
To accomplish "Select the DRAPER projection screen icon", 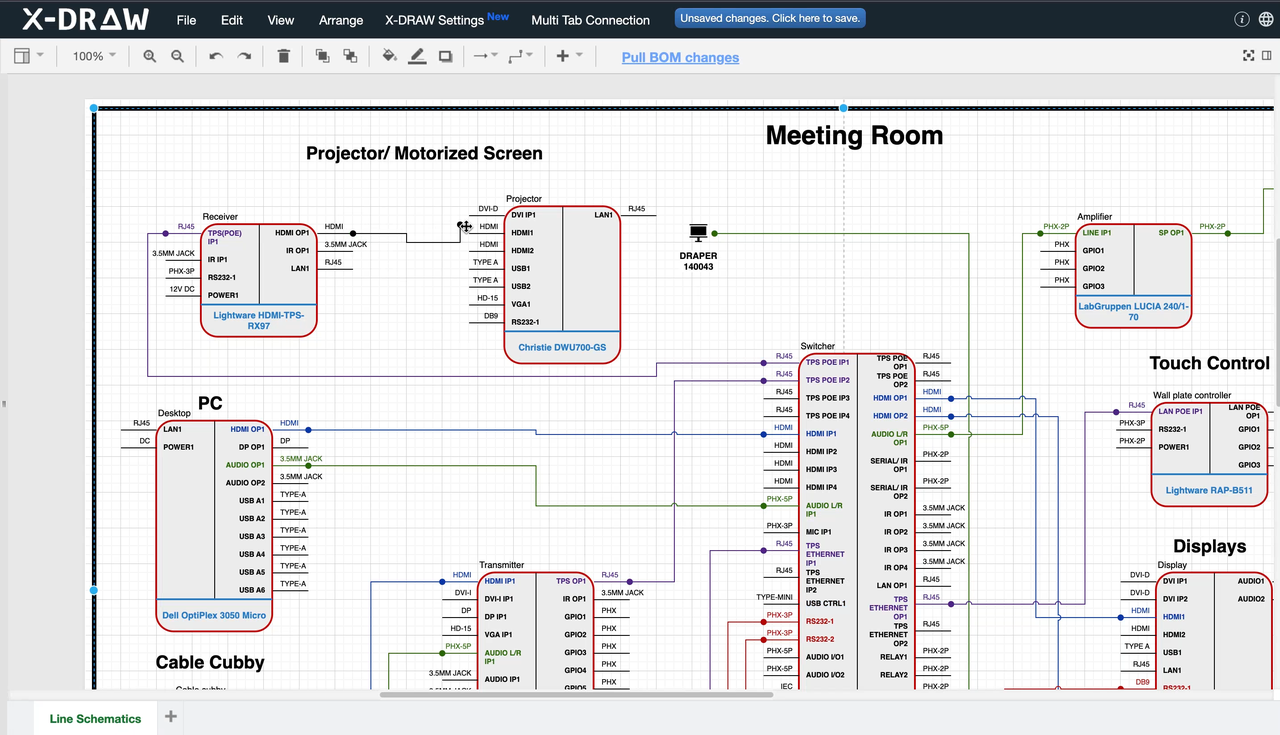I will point(698,234).
